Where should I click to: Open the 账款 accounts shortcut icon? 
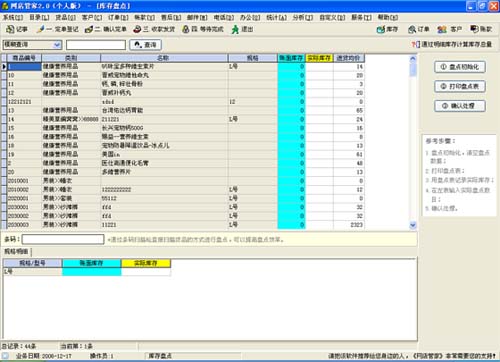(x=481, y=29)
